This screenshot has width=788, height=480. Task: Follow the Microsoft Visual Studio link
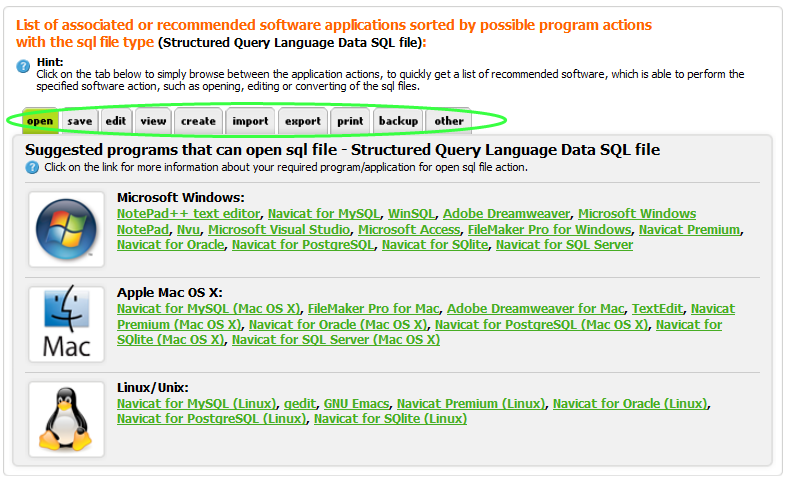[x=279, y=230]
